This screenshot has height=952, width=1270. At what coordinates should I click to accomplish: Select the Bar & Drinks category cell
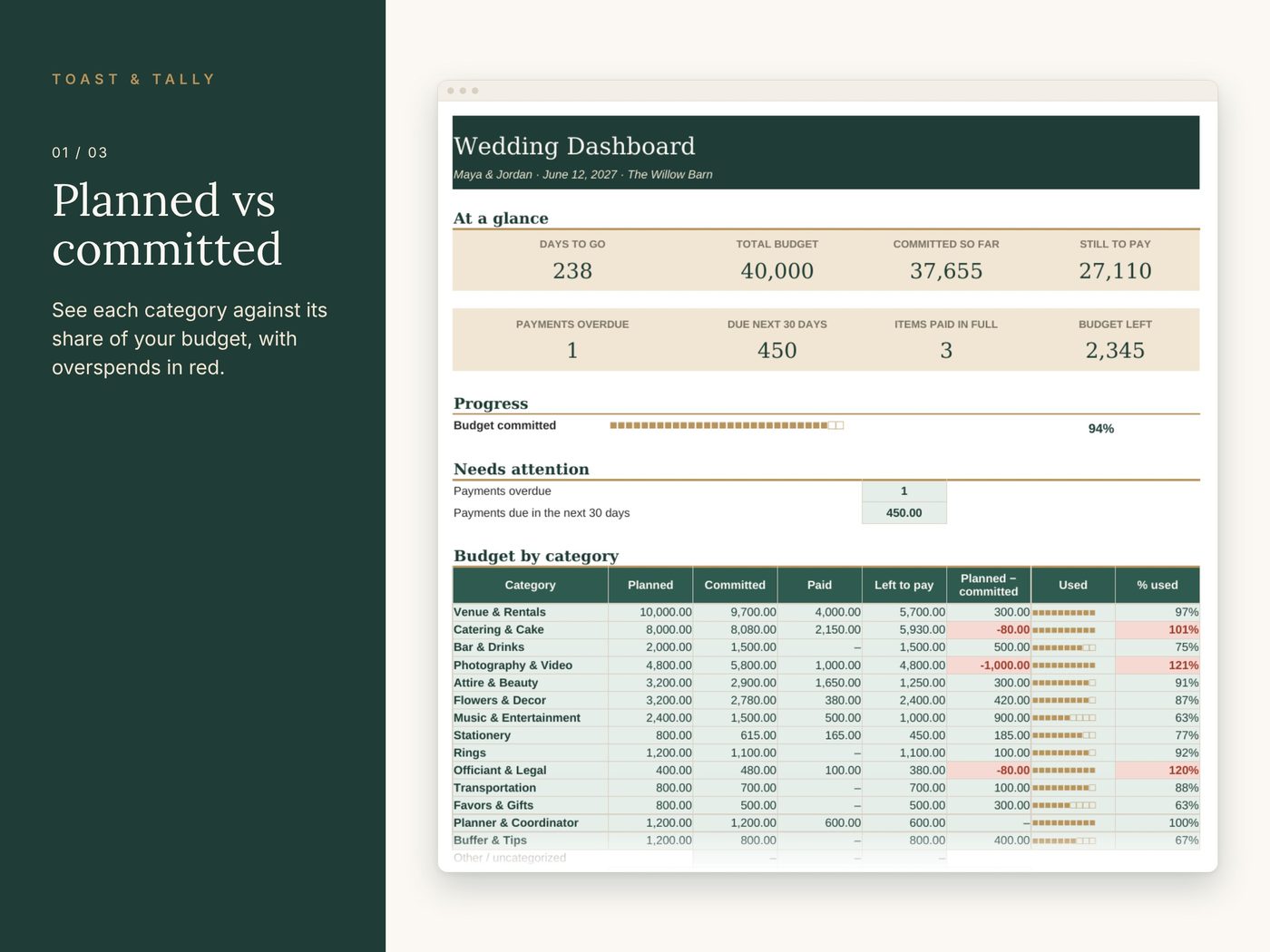click(531, 647)
